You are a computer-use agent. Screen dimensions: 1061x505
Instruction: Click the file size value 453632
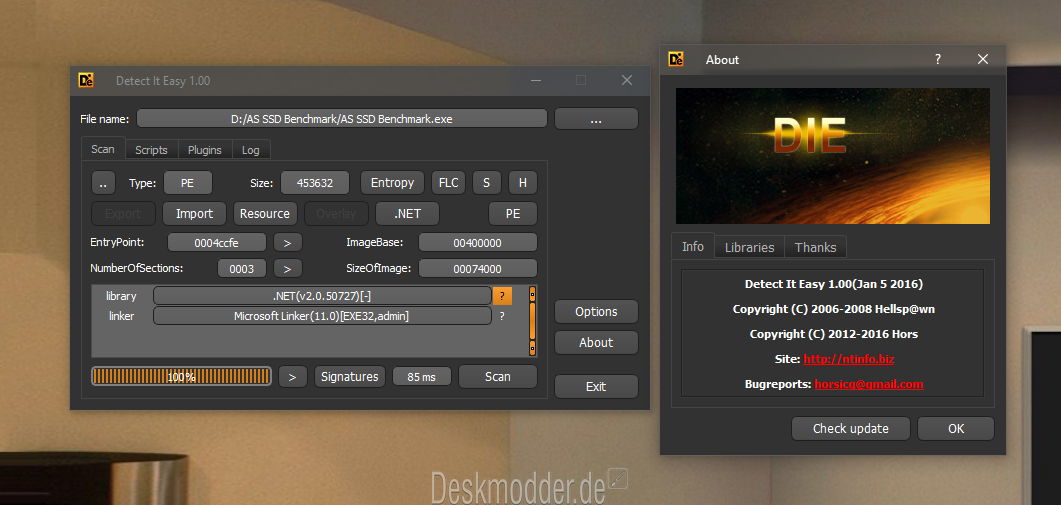(x=315, y=183)
